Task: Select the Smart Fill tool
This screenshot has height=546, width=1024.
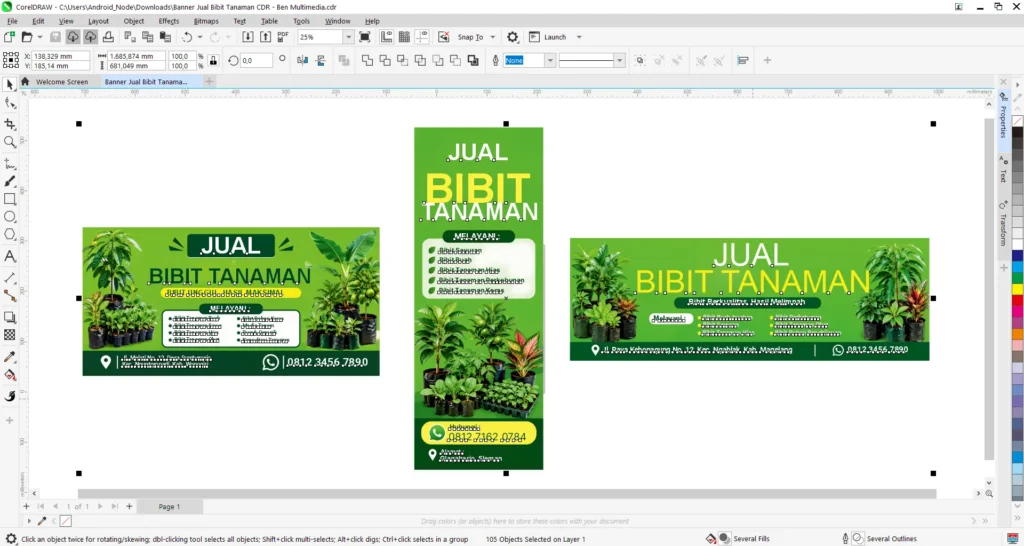Action: click(10, 396)
